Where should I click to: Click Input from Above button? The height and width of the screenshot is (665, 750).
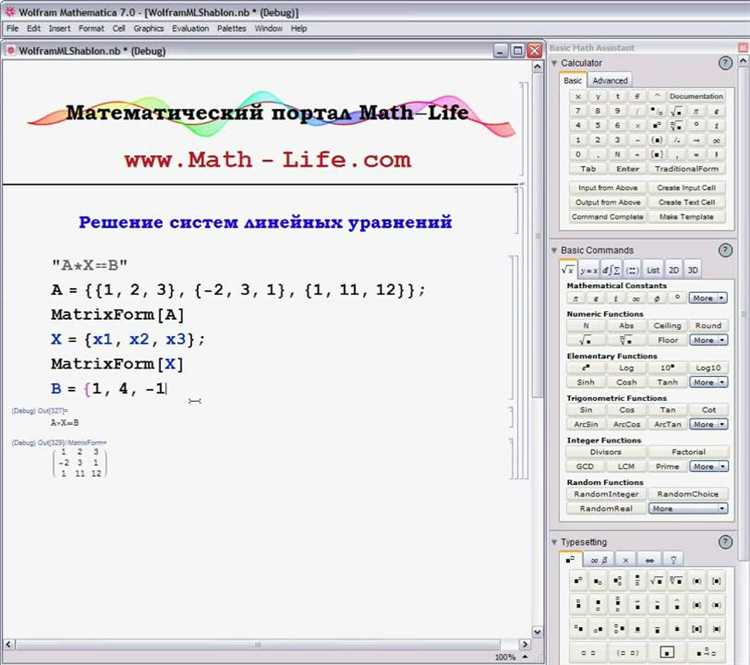pyautogui.click(x=607, y=188)
